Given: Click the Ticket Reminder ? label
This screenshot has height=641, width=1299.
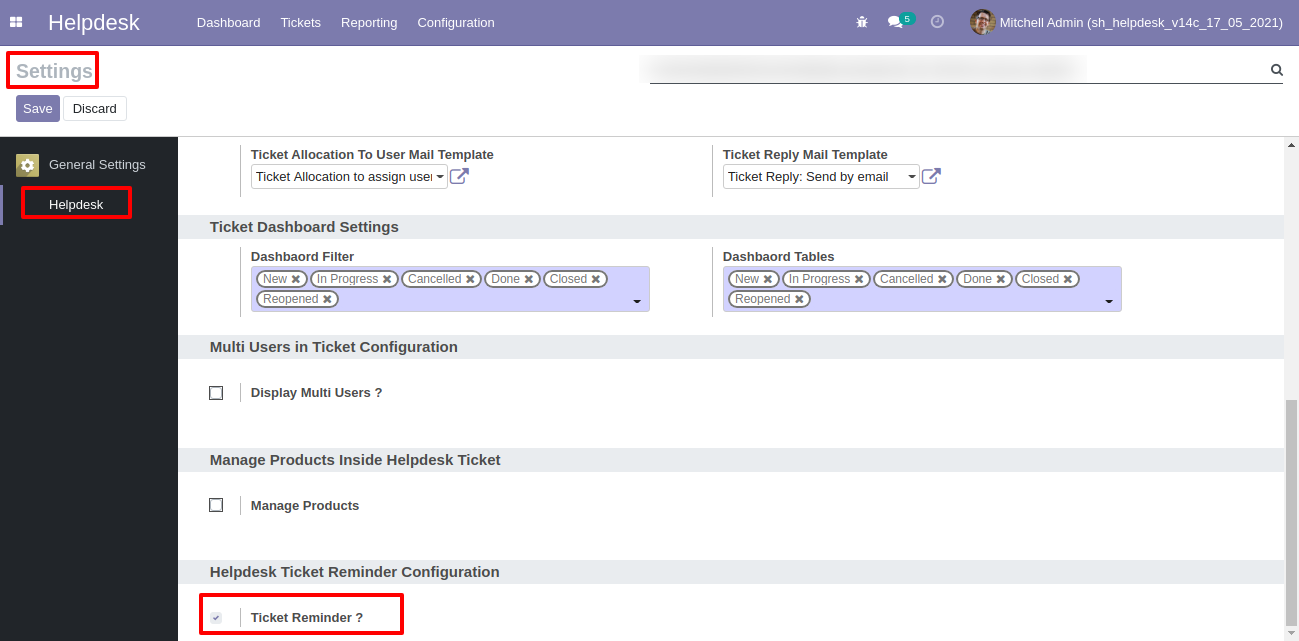Looking at the screenshot, I should (x=307, y=618).
